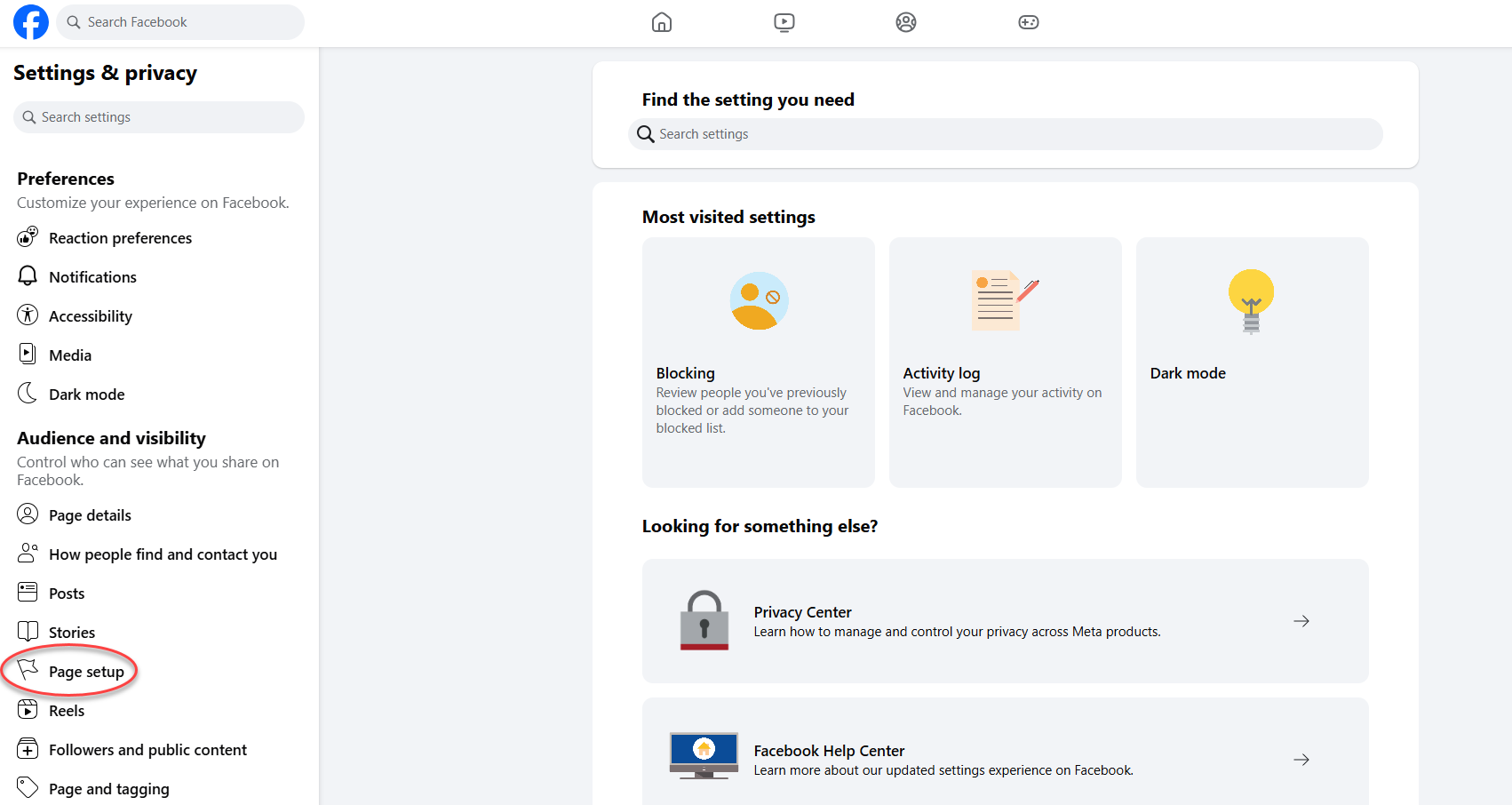Click the Privacy Center padlock icon
The image size is (1512, 805).
[704, 620]
